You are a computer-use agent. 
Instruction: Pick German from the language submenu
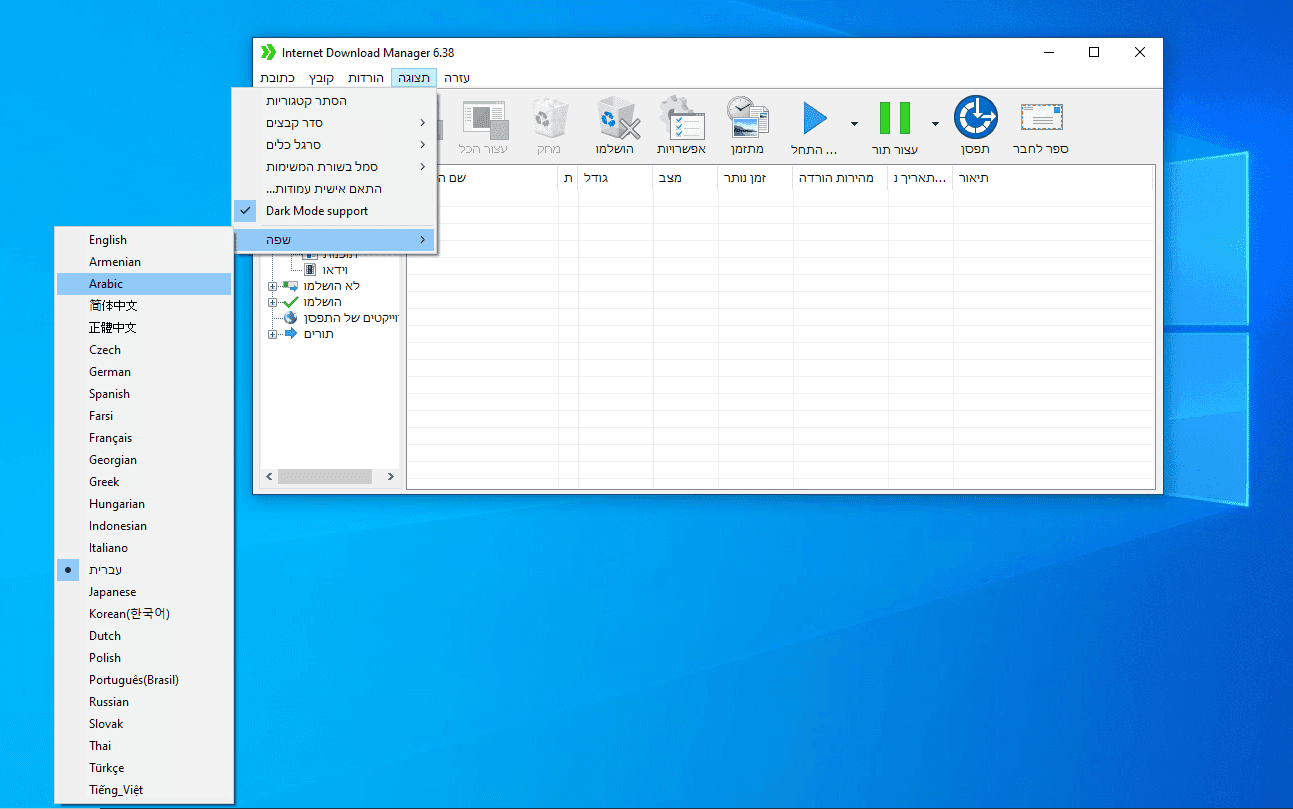pyautogui.click(x=144, y=372)
